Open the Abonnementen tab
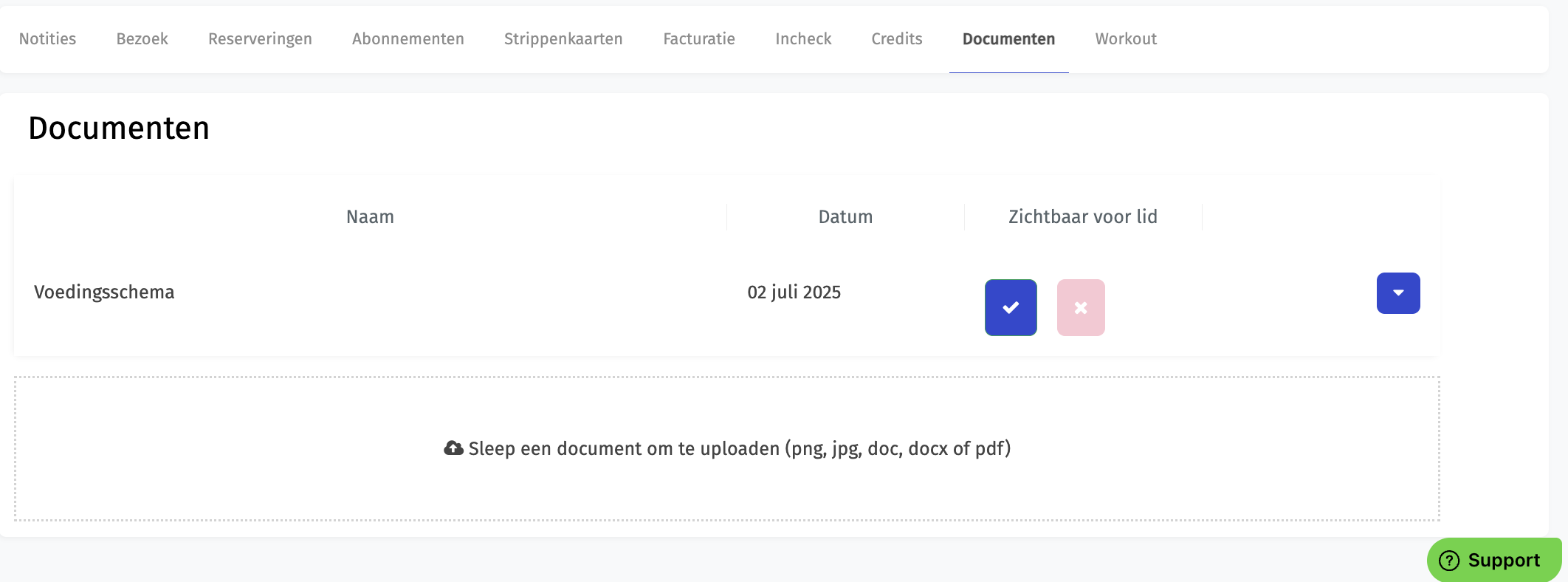Screen dimensions: 1568x582 (x=408, y=39)
